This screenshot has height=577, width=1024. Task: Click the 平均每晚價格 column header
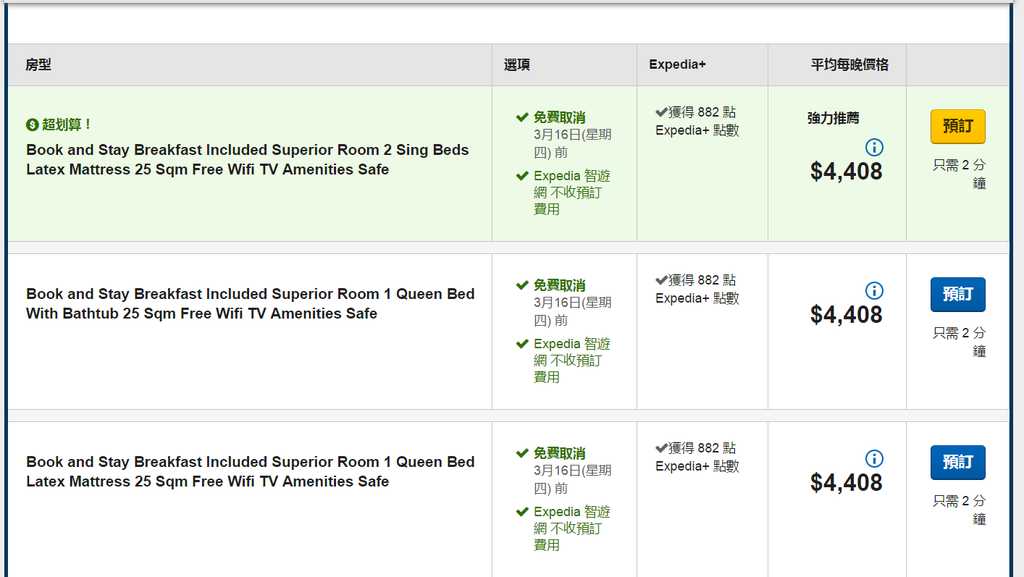pos(850,65)
